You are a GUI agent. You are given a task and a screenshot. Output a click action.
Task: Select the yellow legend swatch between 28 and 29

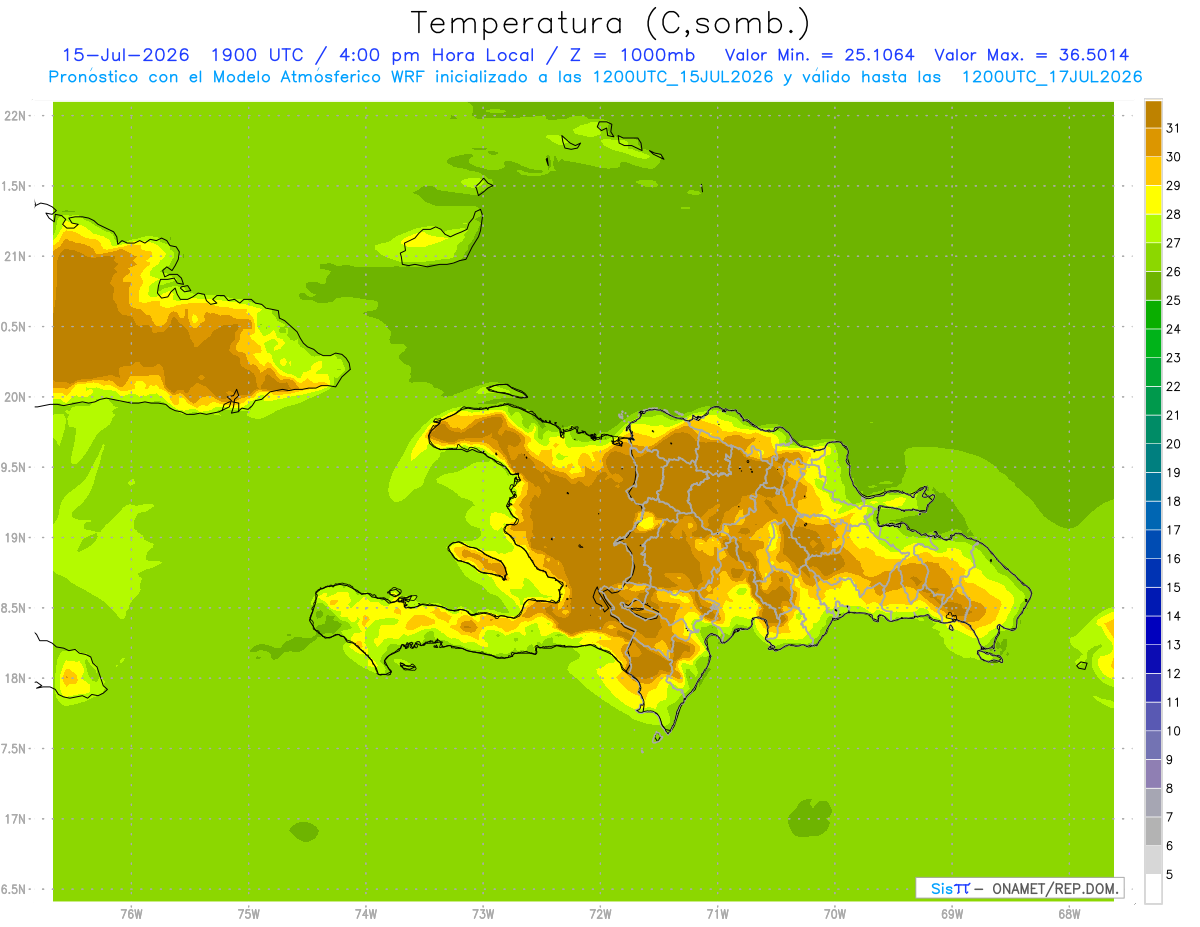[x=1153, y=199]
